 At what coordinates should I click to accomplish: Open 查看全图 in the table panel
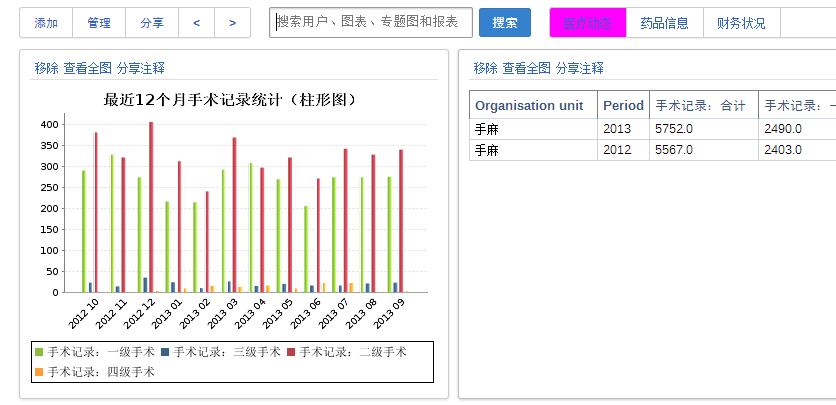click(x=527, y=68)
